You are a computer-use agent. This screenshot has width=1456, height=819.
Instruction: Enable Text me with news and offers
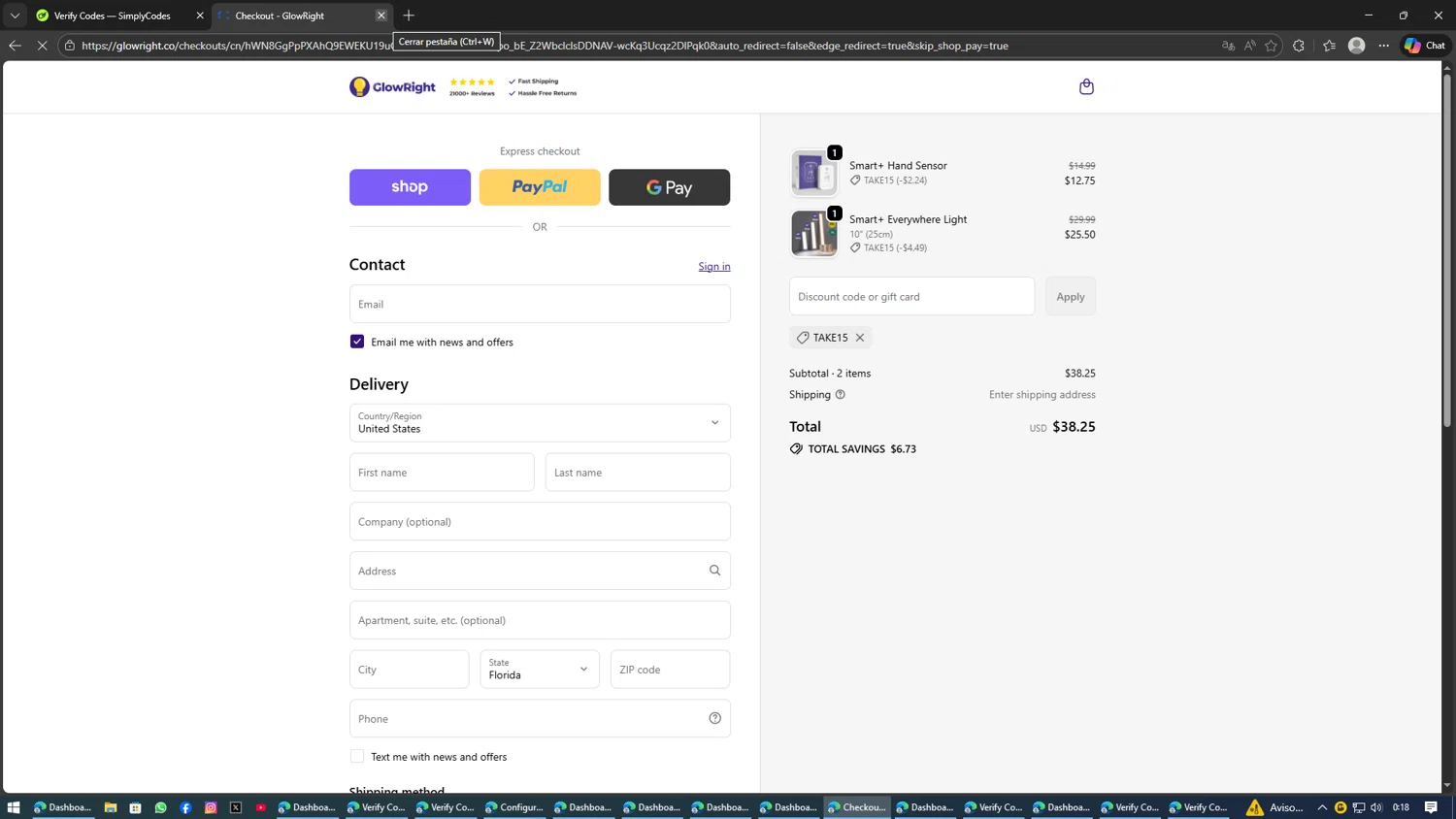(357, 756)
